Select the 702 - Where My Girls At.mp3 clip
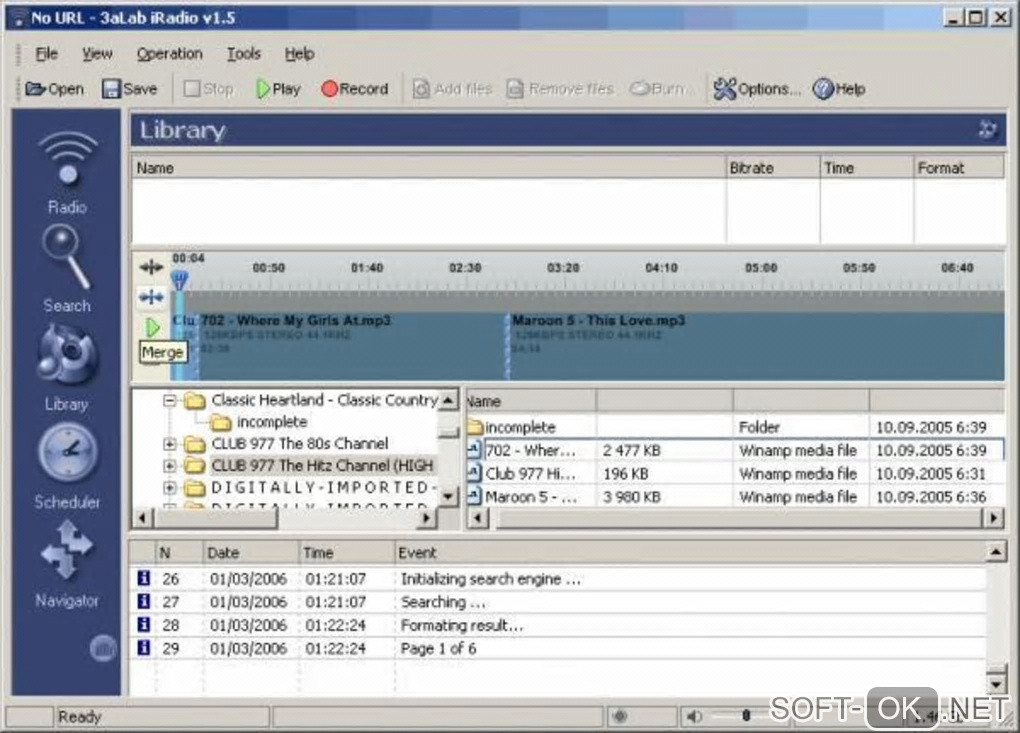Viewport: 1020px width, 733px height. click(x=353, y=345)
